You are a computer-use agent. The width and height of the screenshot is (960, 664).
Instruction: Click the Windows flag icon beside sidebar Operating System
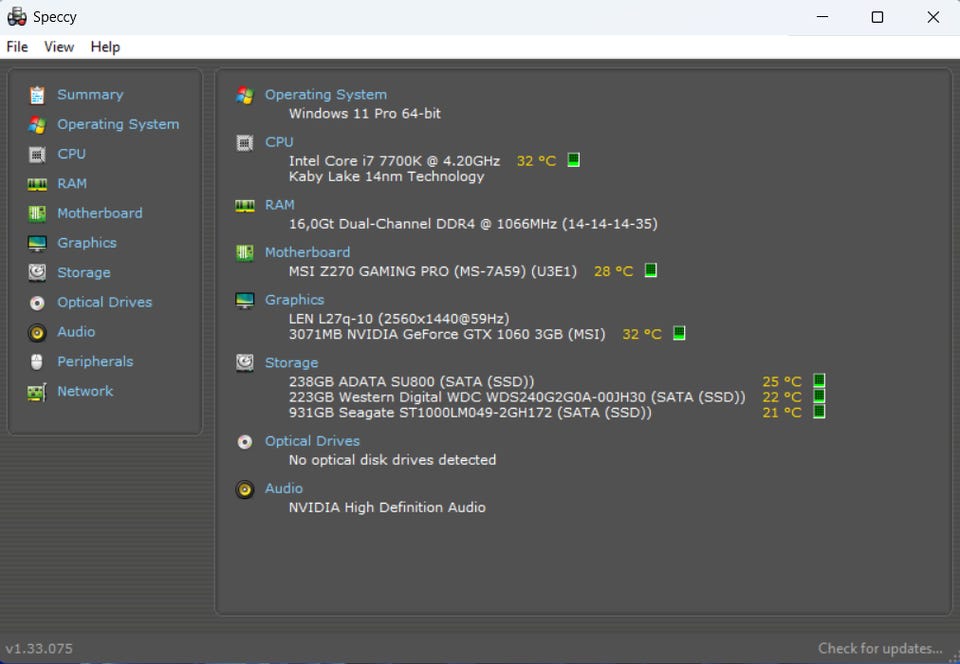[x=37, y=125]
